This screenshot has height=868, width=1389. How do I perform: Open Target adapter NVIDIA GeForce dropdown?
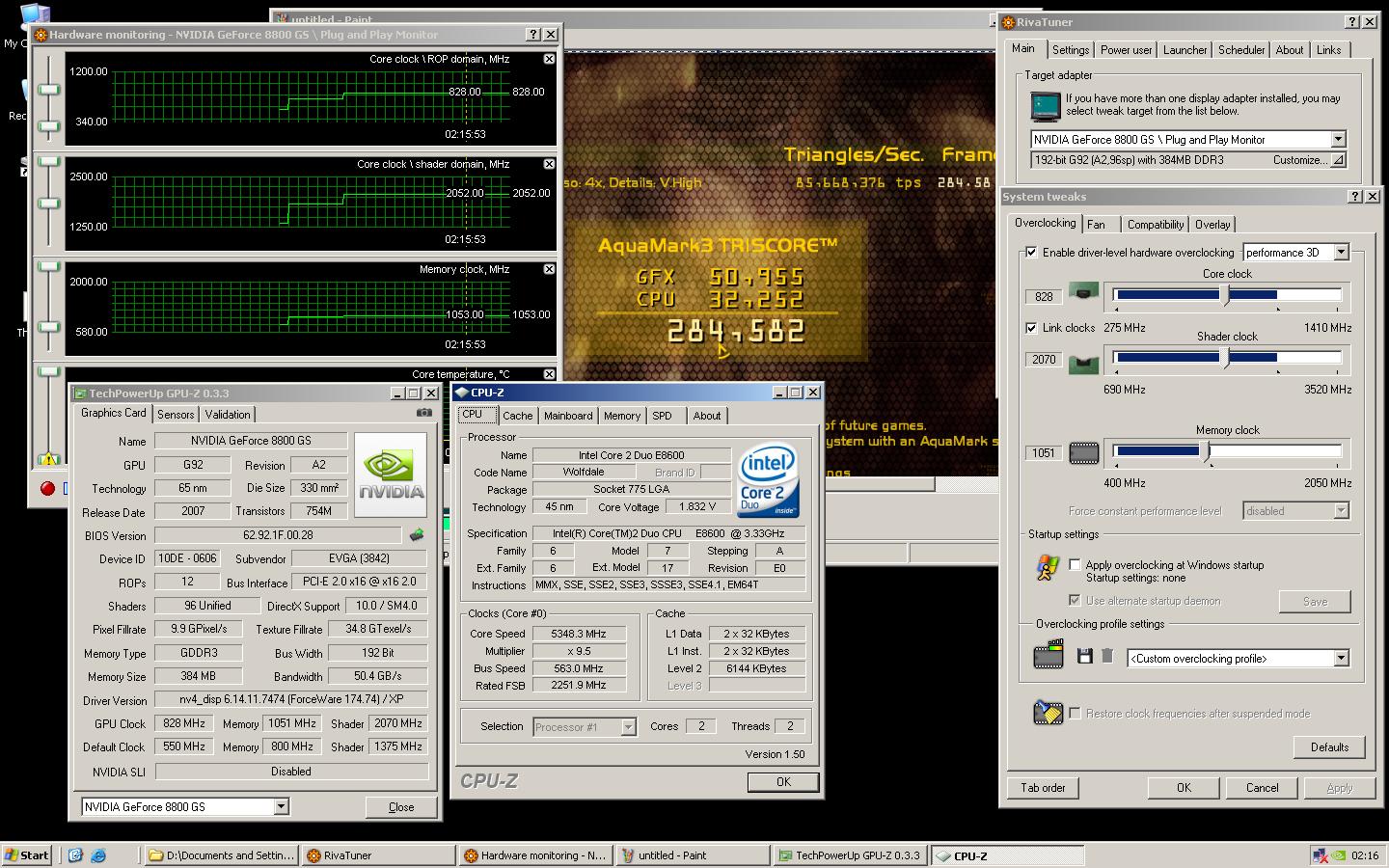click(1338, 139)
